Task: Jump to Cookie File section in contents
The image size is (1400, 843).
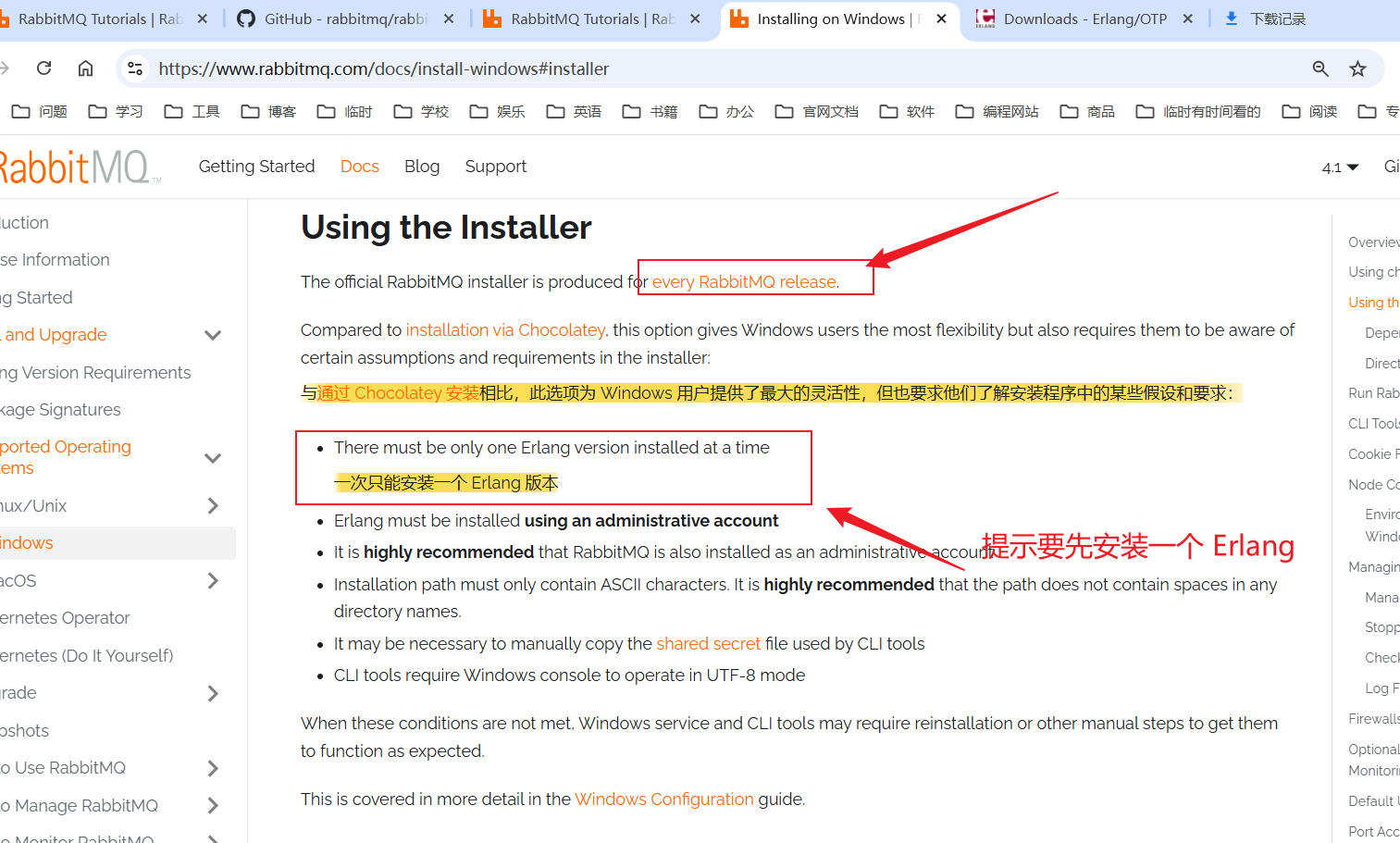Action: point(1374,453)
